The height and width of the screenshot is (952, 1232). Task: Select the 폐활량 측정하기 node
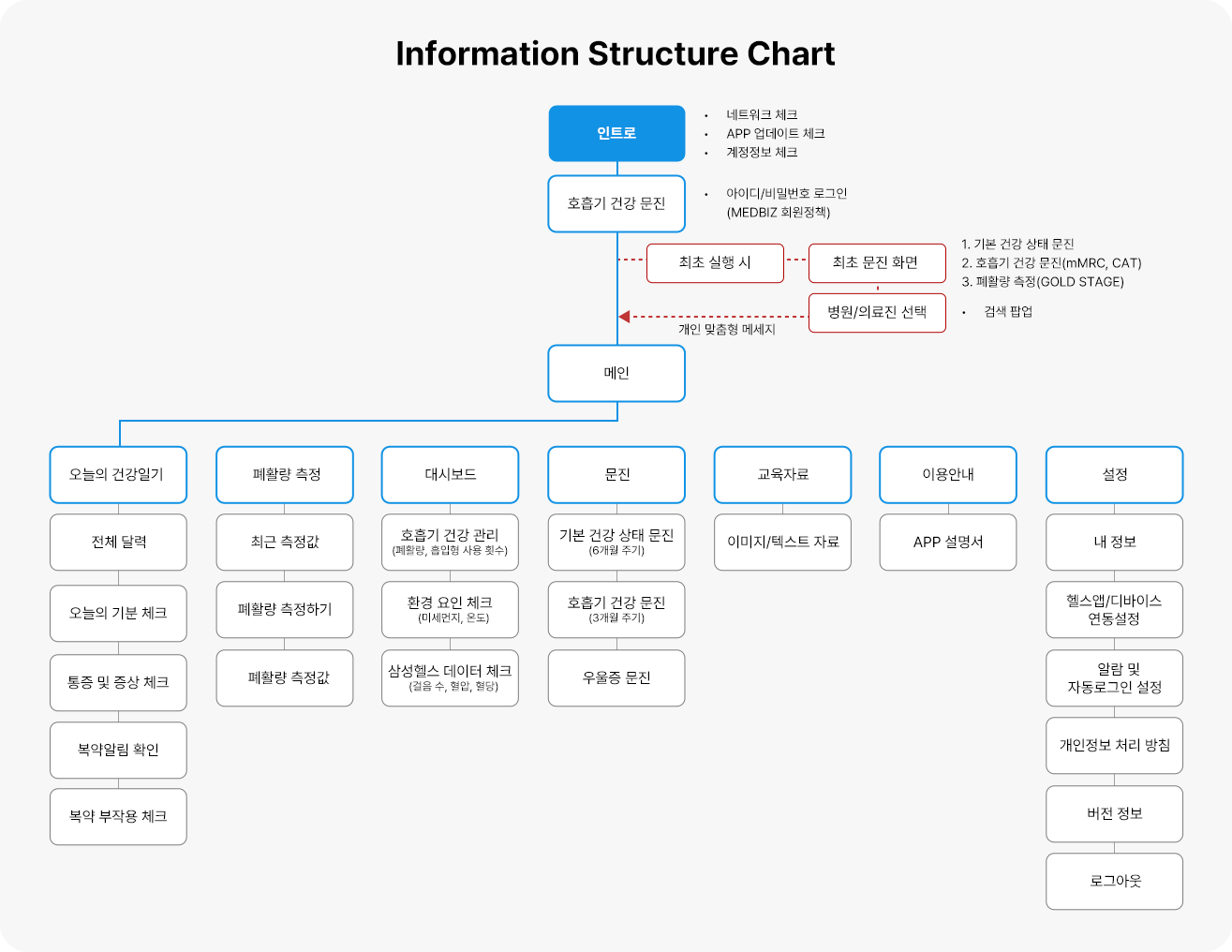285,609
